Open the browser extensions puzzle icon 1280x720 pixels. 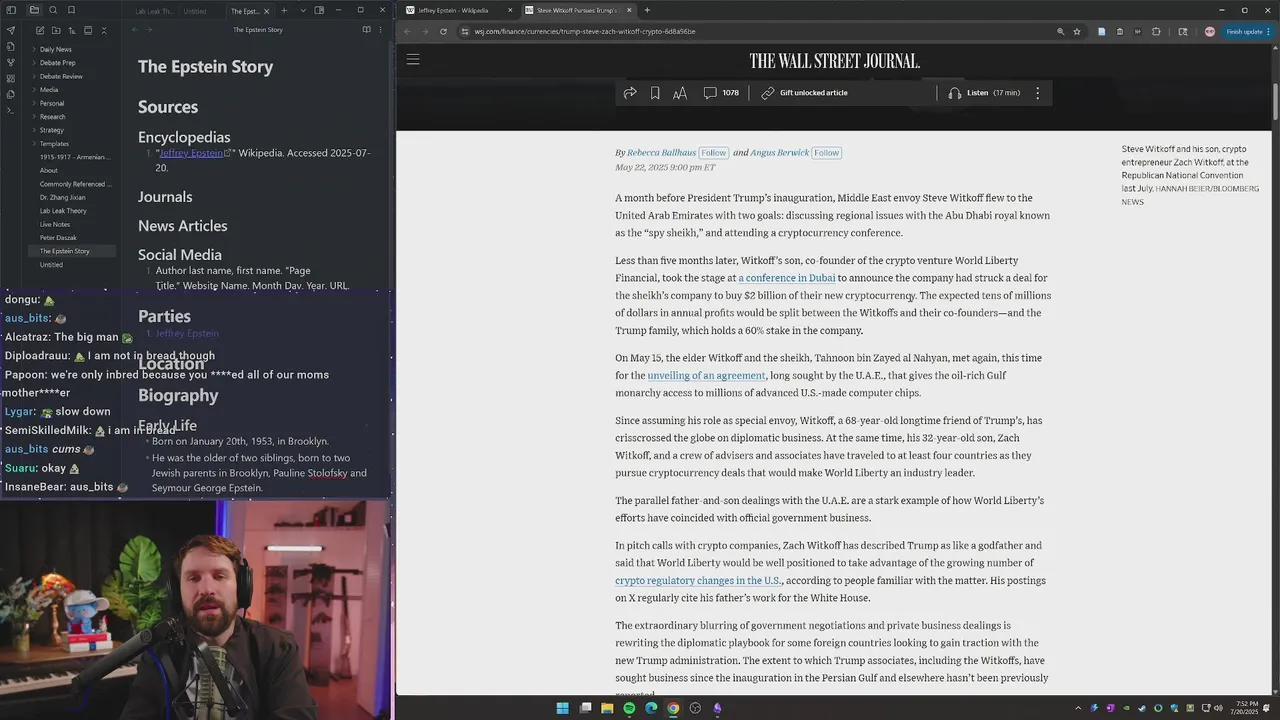[x=1156, y=31]
